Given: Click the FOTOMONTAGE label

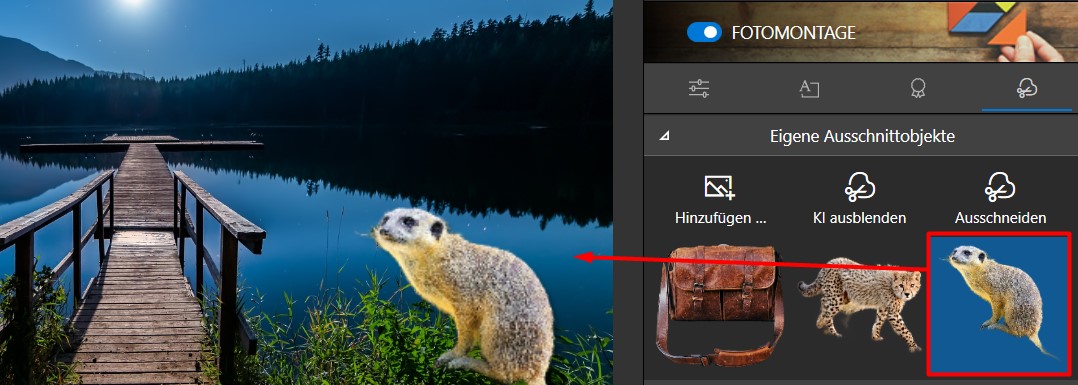Looking at the screenshot, I should click(793, 32).
